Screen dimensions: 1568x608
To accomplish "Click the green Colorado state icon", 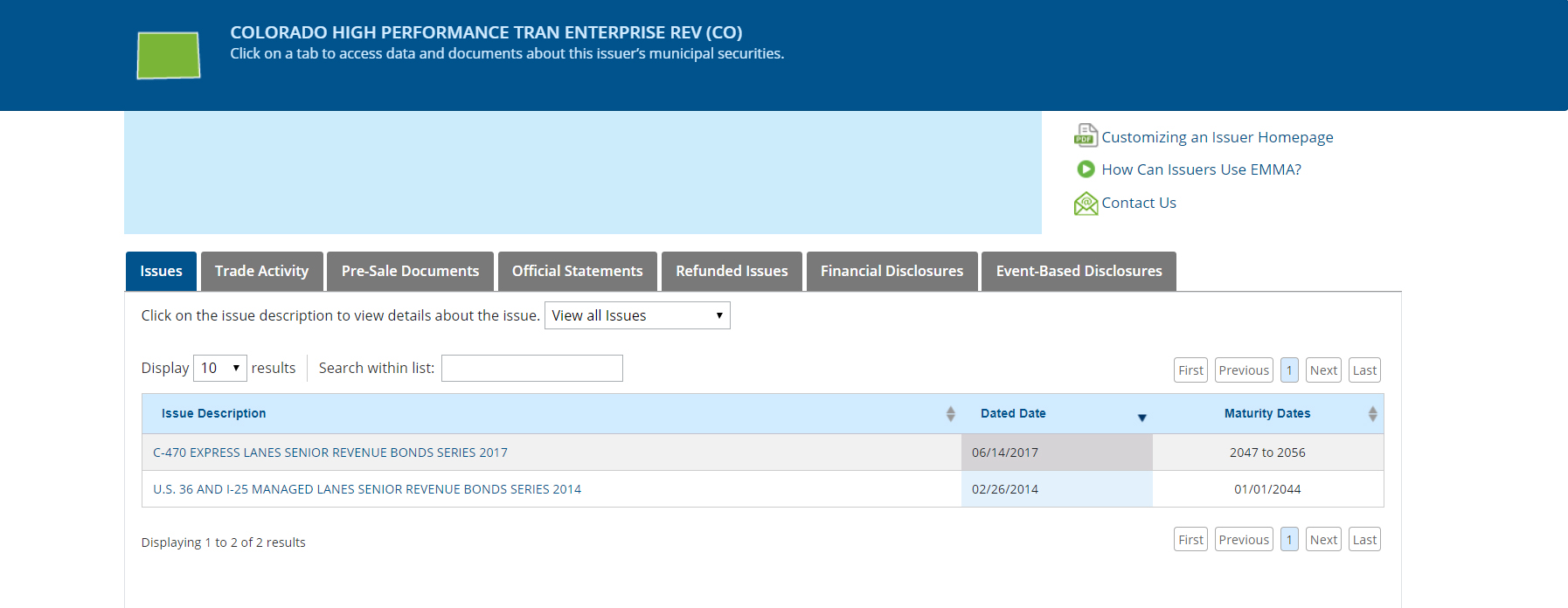I will point(169,55).
